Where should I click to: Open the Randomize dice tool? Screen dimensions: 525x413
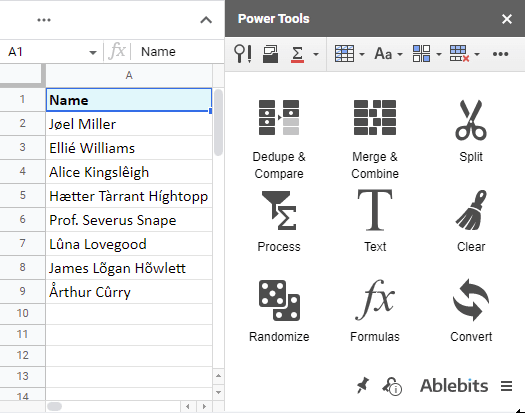tap(279, 311)
